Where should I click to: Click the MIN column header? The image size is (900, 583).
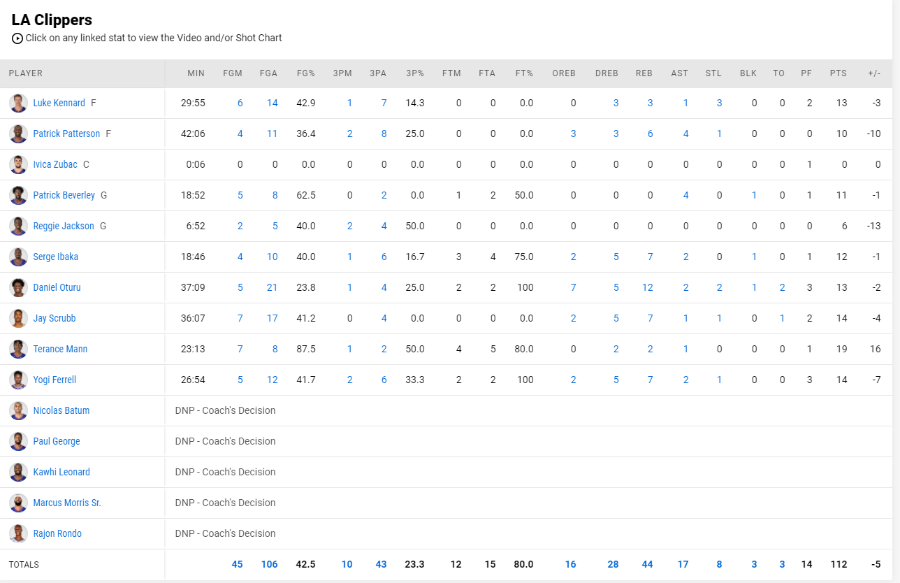click(x=196, y=73)
